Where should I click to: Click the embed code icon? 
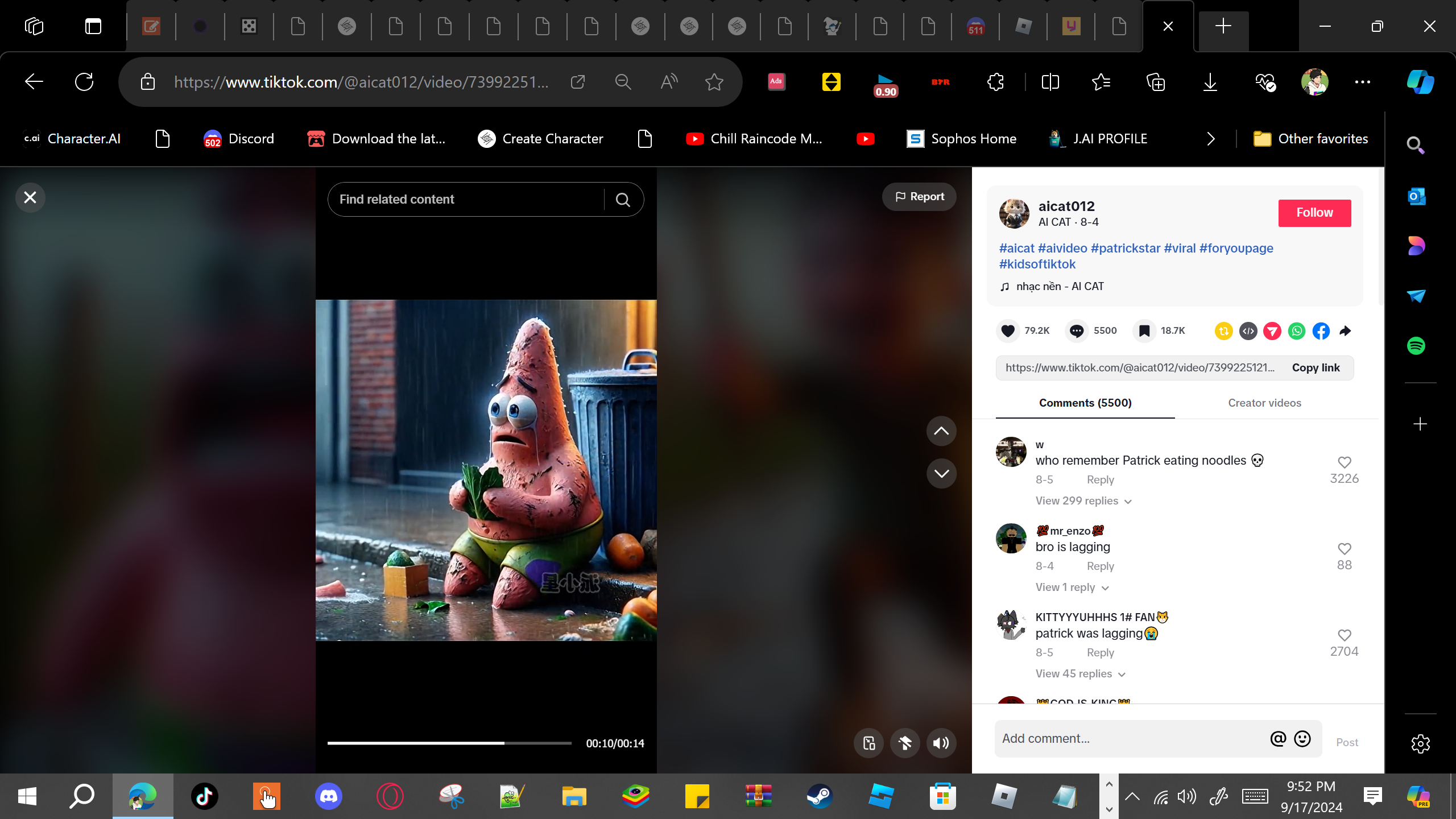[1248, 330]
